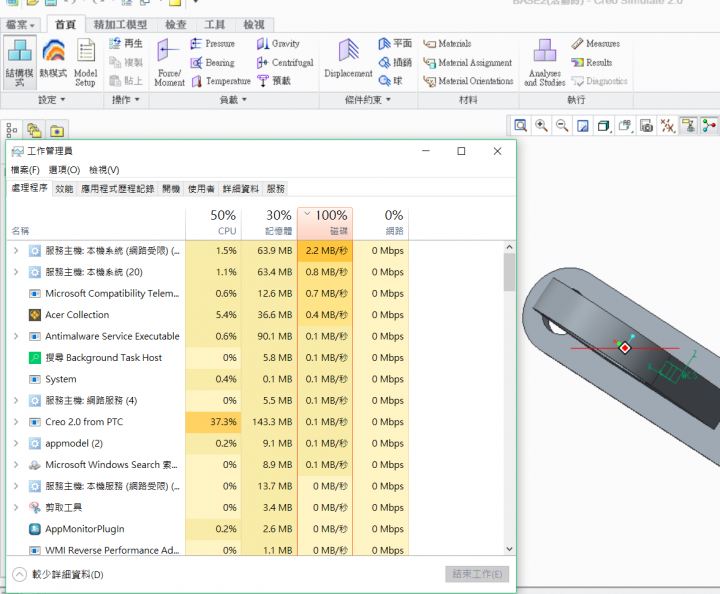Expand Creo 2.0 from PTC process
720x594 pixels.
[16, 421]
